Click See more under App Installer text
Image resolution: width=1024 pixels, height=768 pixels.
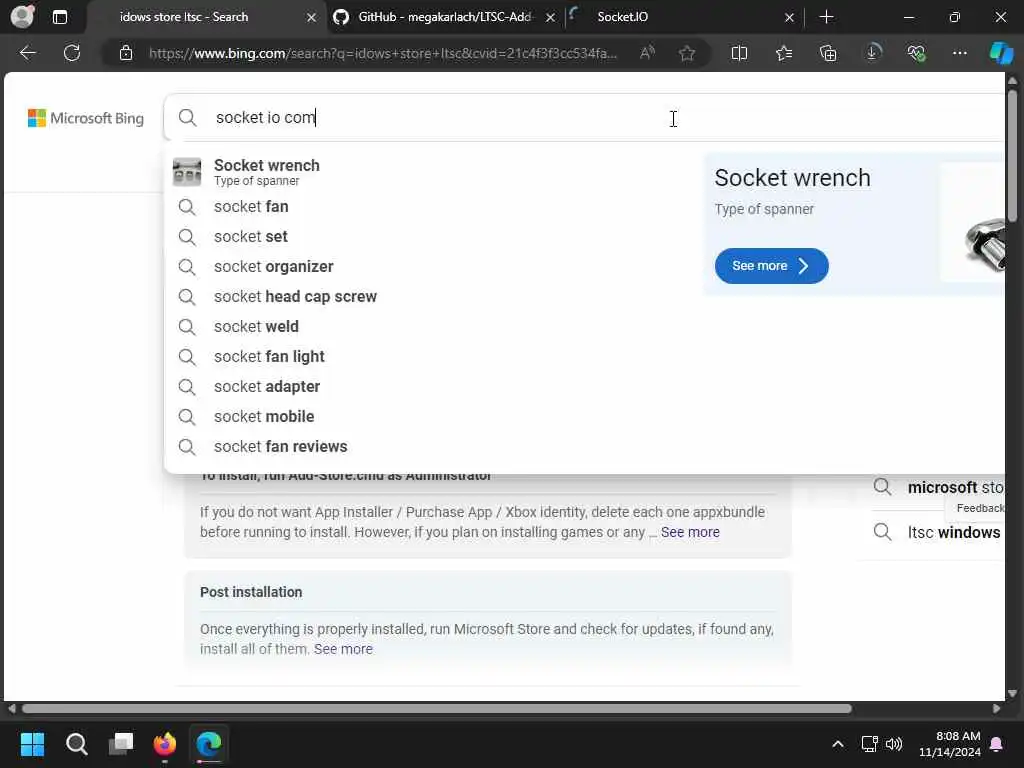(690, 532)
